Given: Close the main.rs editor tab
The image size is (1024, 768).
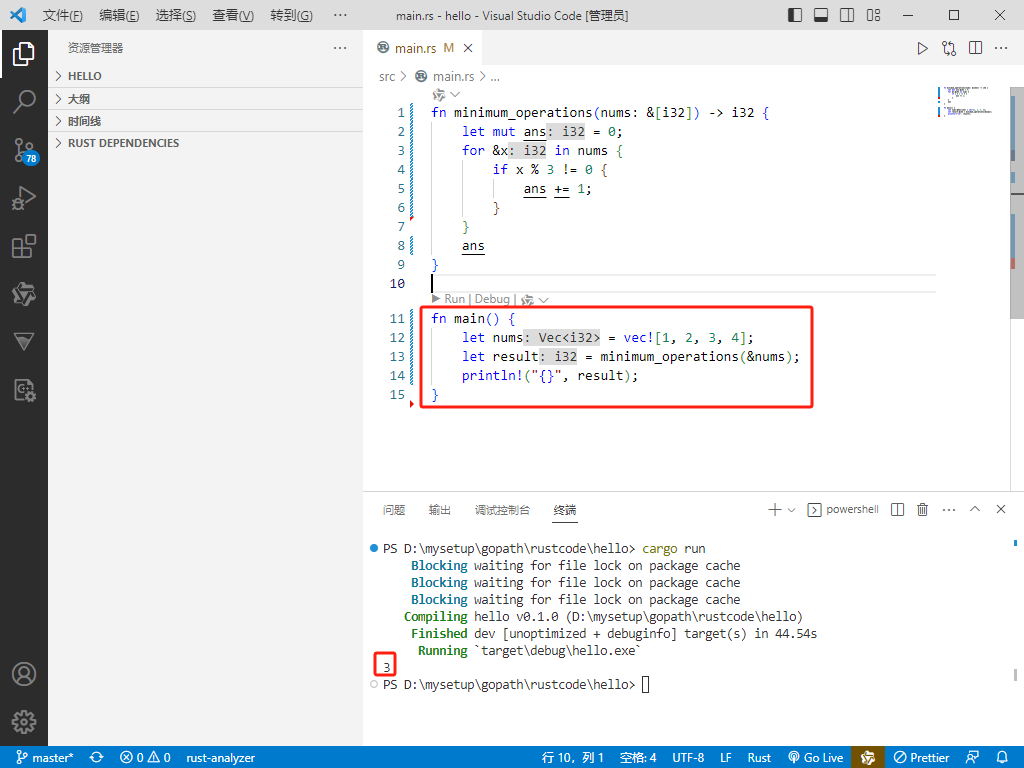Looking at the screenshot, I should (x=468, y=48).
